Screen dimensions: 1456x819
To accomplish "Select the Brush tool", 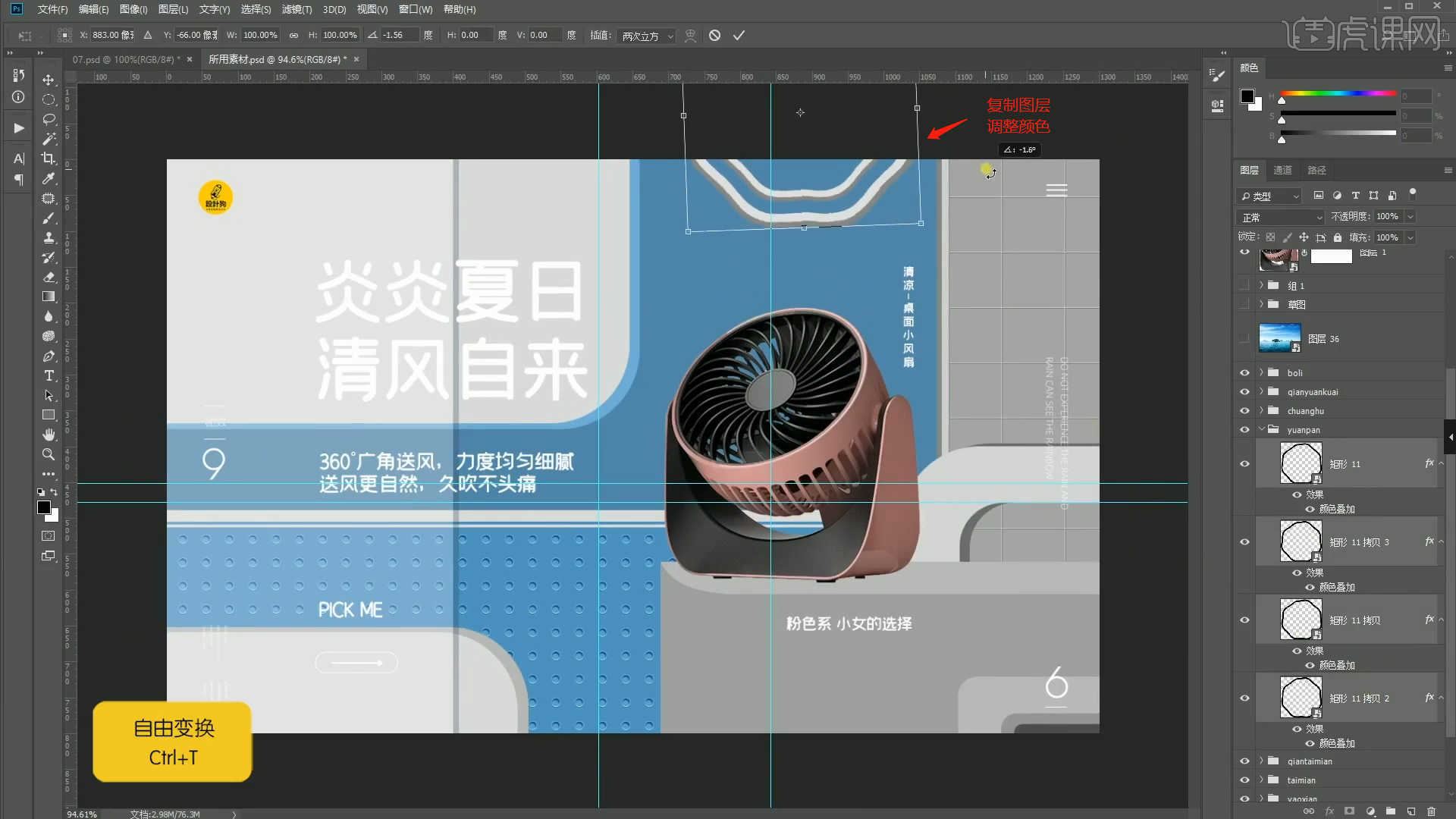I will (49, 218).
